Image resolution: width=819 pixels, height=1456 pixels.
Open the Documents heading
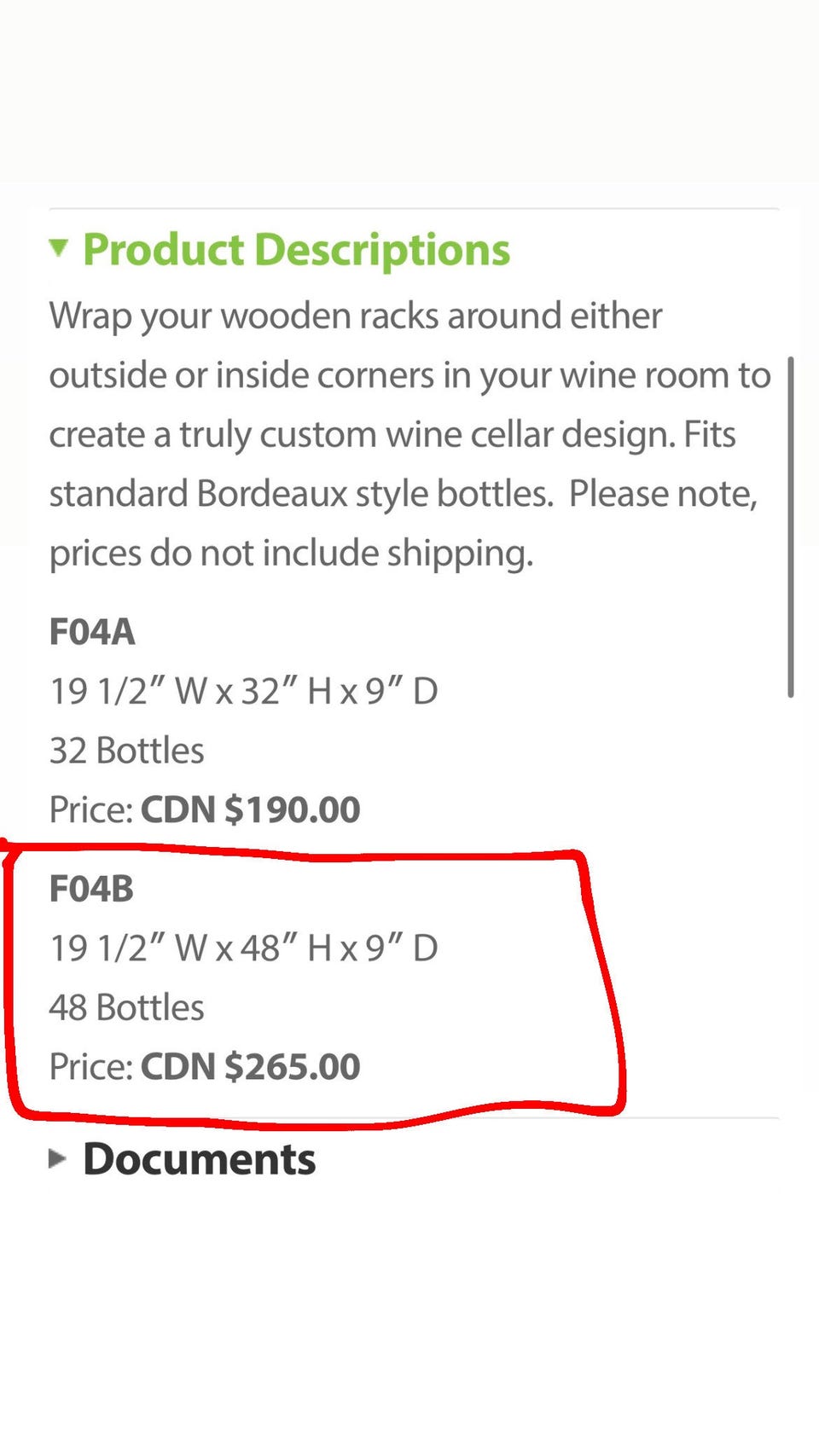coord(199,1159)
